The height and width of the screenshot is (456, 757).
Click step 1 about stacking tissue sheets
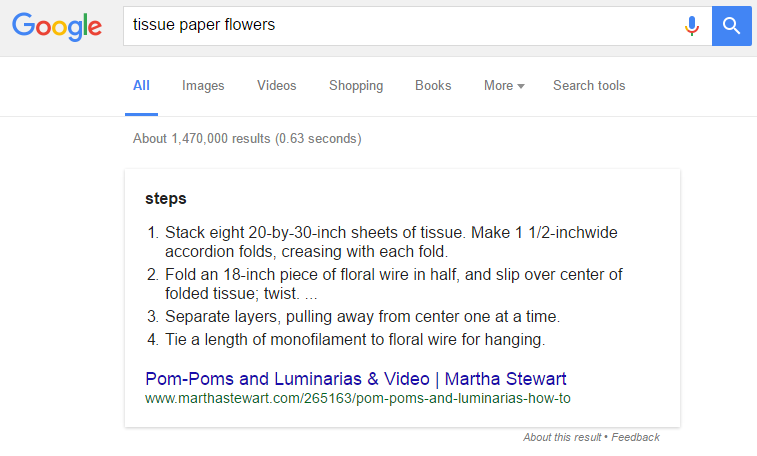click(390, 242)
